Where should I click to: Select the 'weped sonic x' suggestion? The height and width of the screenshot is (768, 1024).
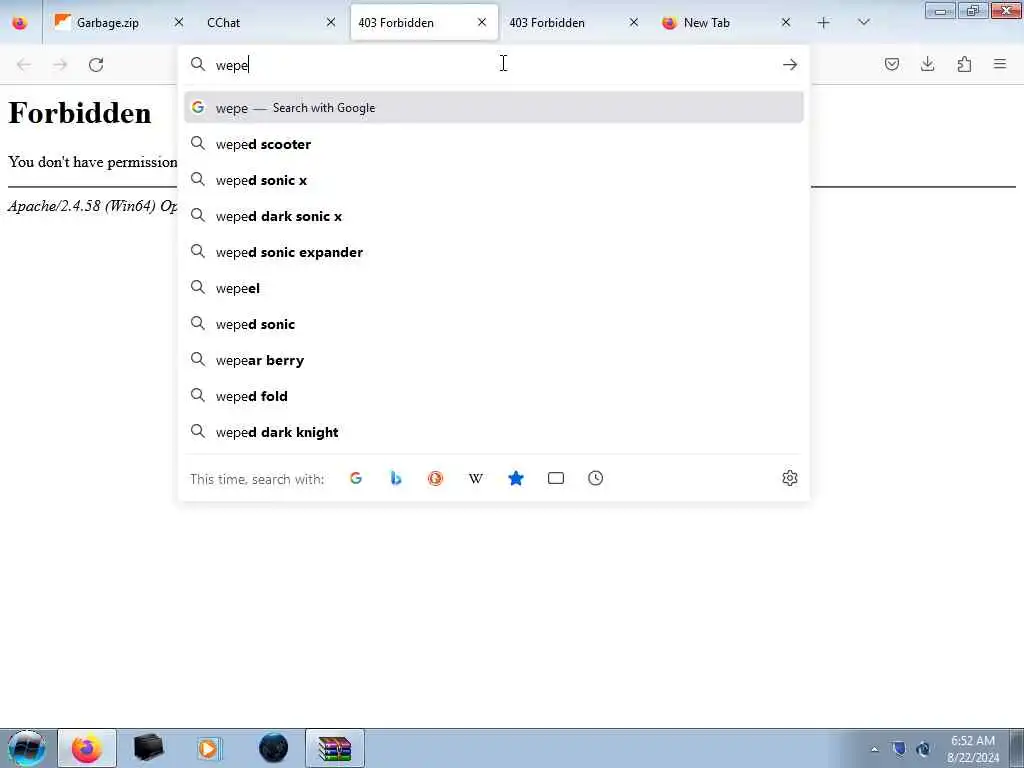[494, 180]
